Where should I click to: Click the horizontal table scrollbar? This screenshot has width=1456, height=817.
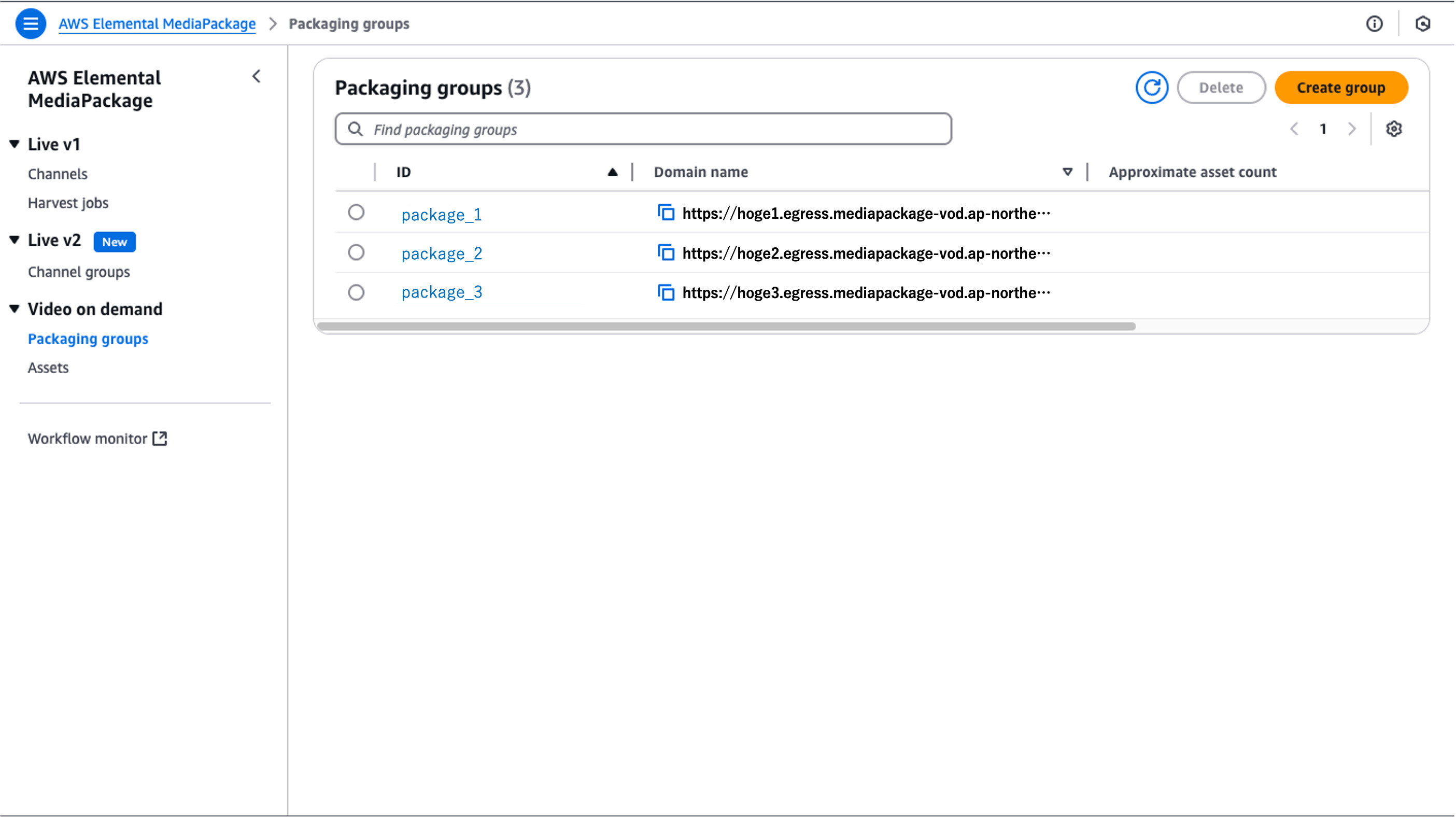(x=726, y=326)
